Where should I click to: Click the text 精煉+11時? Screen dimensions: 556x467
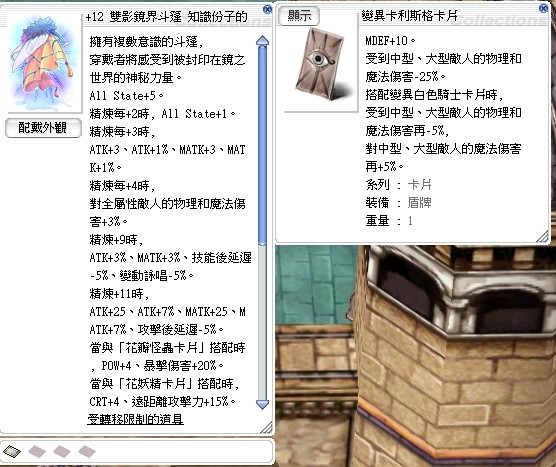(119, 294)
